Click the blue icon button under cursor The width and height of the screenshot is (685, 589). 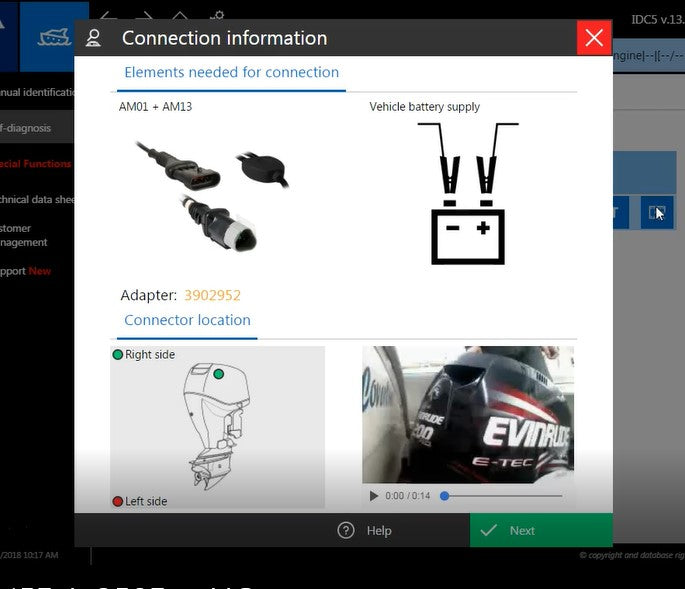pyautogui.click(x=657, y=213)
